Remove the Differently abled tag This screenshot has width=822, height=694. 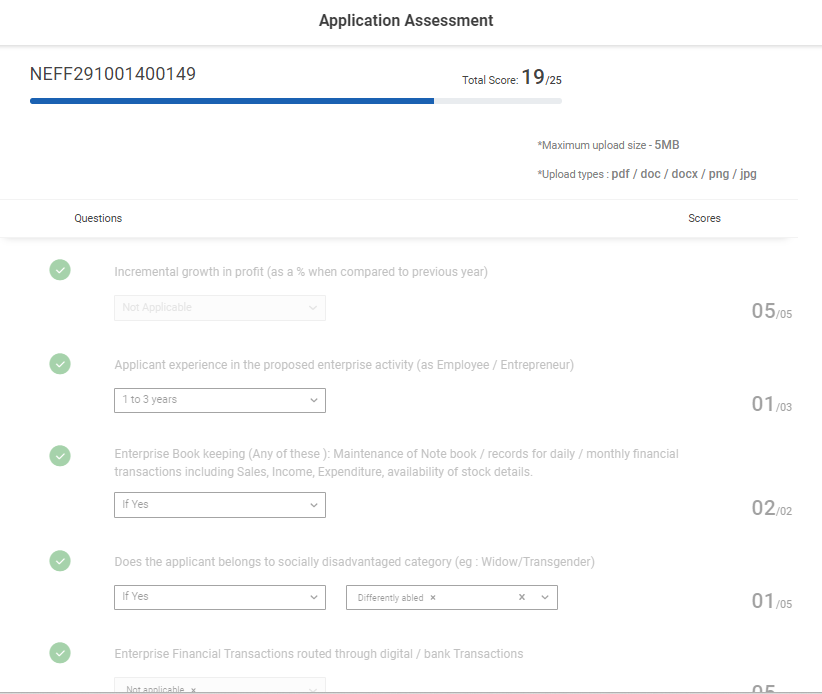[433, 598]
